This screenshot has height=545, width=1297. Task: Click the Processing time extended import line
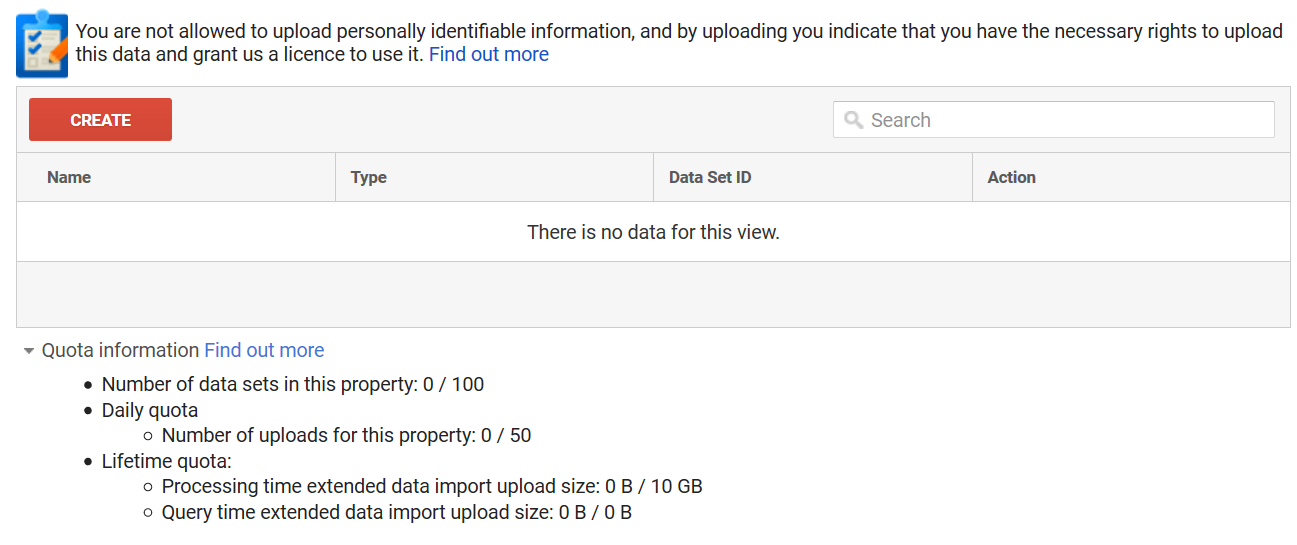pos(432,487)
